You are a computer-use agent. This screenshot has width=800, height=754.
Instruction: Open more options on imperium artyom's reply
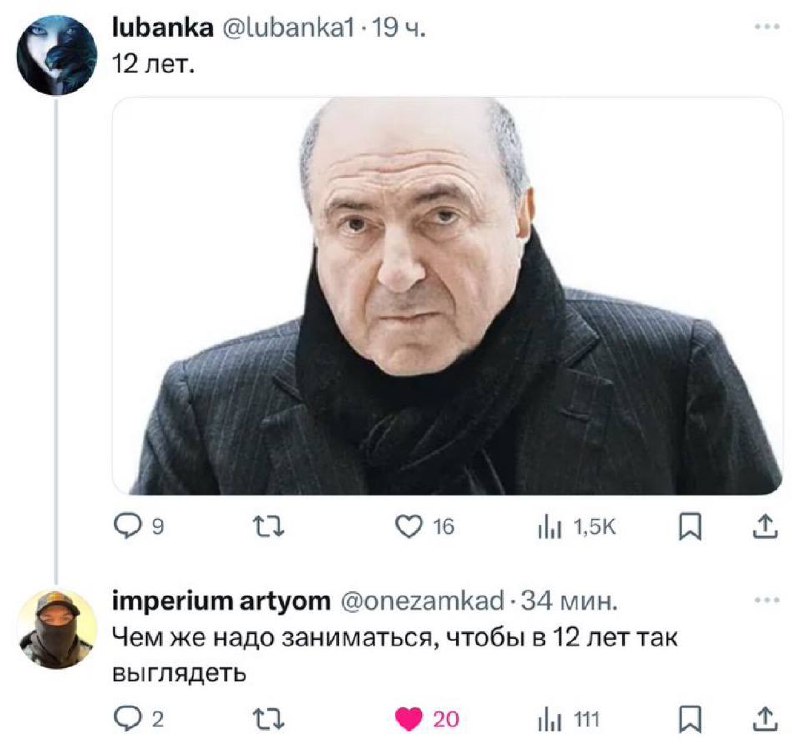(x=767, y=601)
